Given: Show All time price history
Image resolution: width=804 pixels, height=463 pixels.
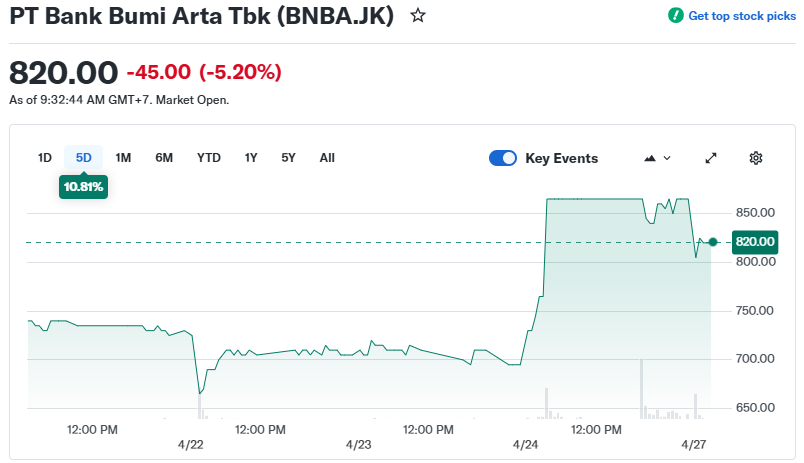Looking at the screenshot, I should pos(327,158).
